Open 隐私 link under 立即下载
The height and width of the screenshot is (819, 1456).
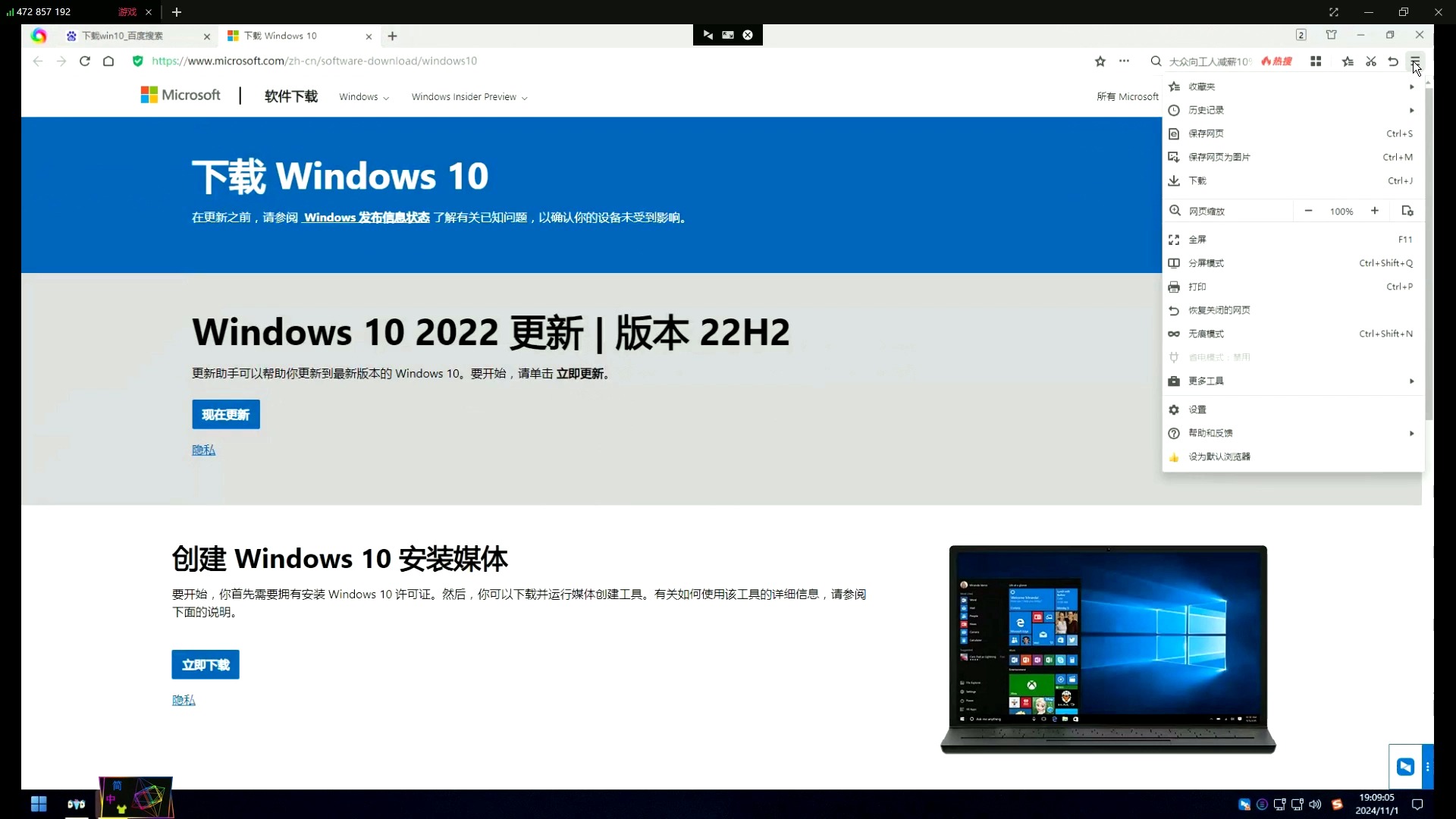coord(184,701)
